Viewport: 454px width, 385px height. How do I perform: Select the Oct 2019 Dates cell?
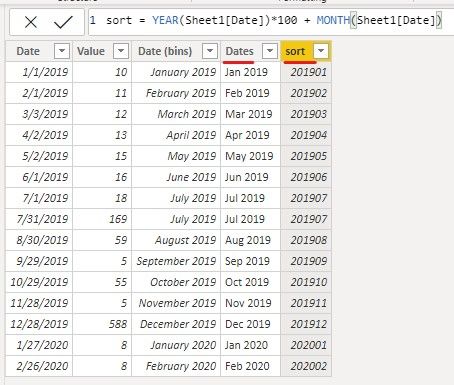click(x=250, y=282)
